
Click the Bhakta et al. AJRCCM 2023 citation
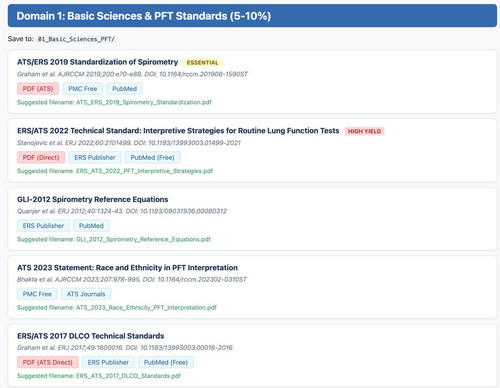(x=132, y=279)
